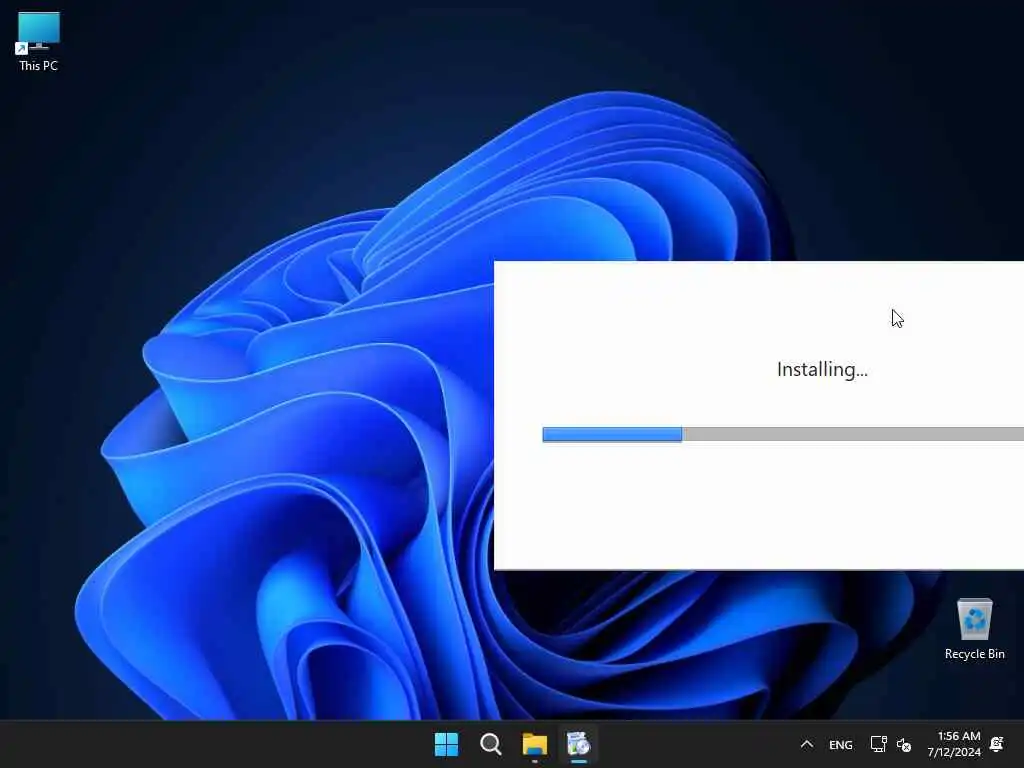Open the This PC desktop shortcut
This screenshot has height=768, width=1024.
(x=39, y=41)
